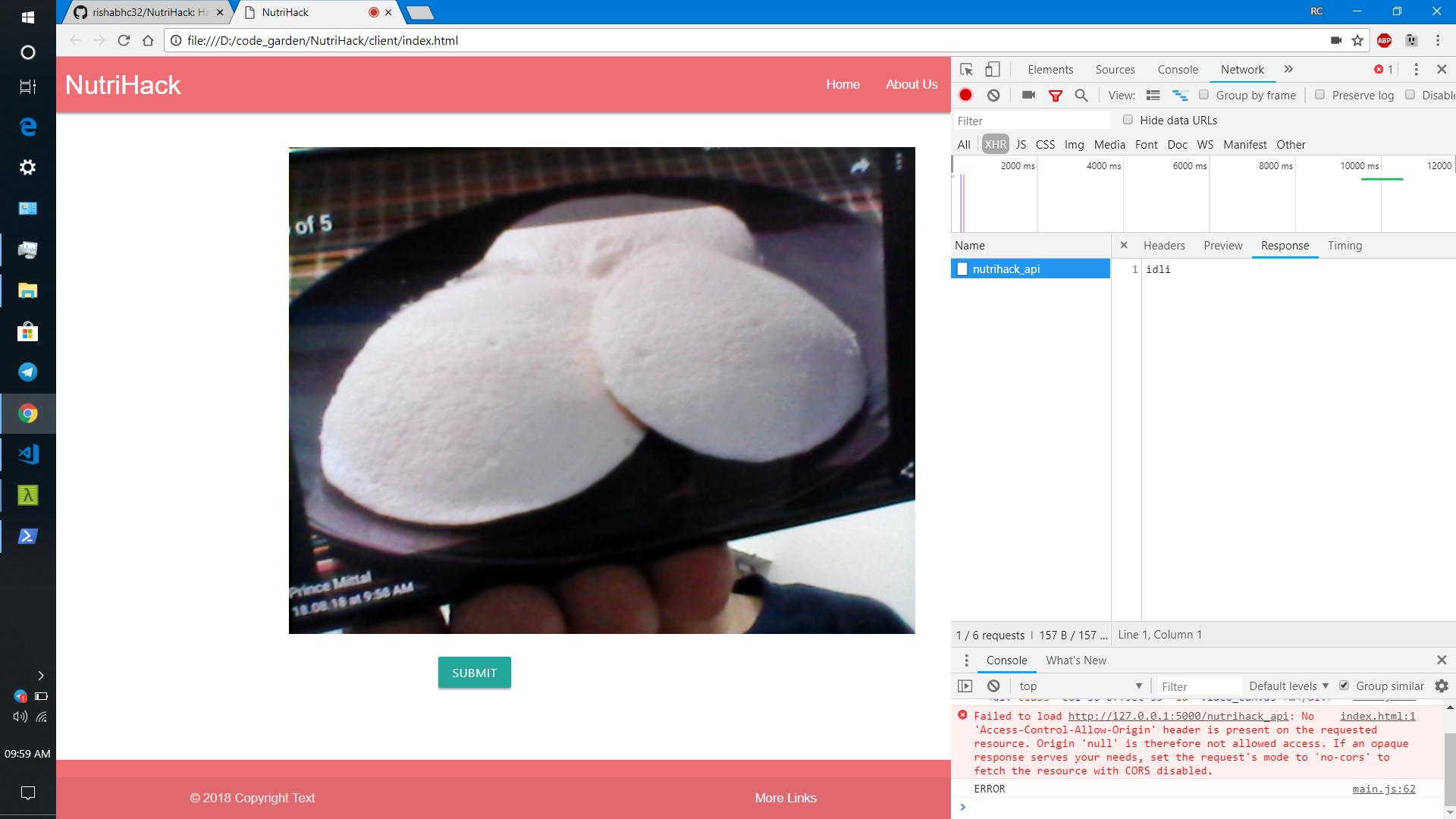This screenshot has height=819, width=1456.
Task: Click the capture screenshots camera icon
Action: [x=1028, y=95]
